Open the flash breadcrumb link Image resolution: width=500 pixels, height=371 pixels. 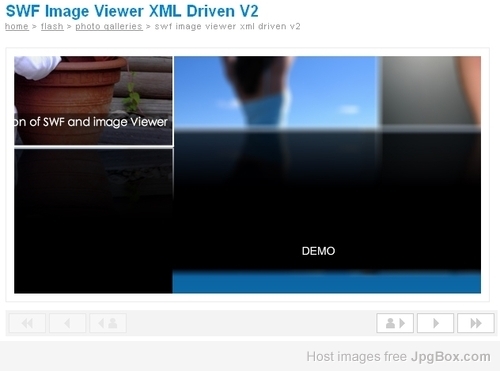click(52, 26)
